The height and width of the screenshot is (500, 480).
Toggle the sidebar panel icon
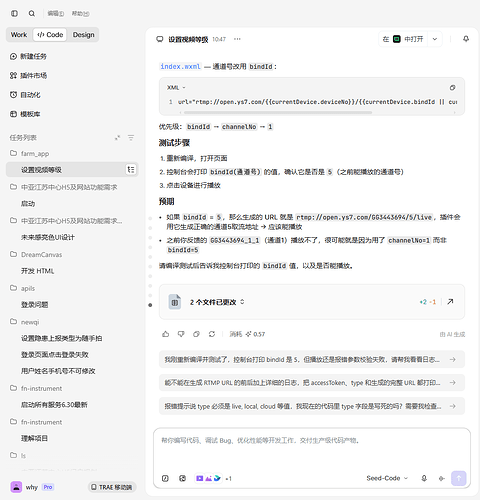(14, 13)
